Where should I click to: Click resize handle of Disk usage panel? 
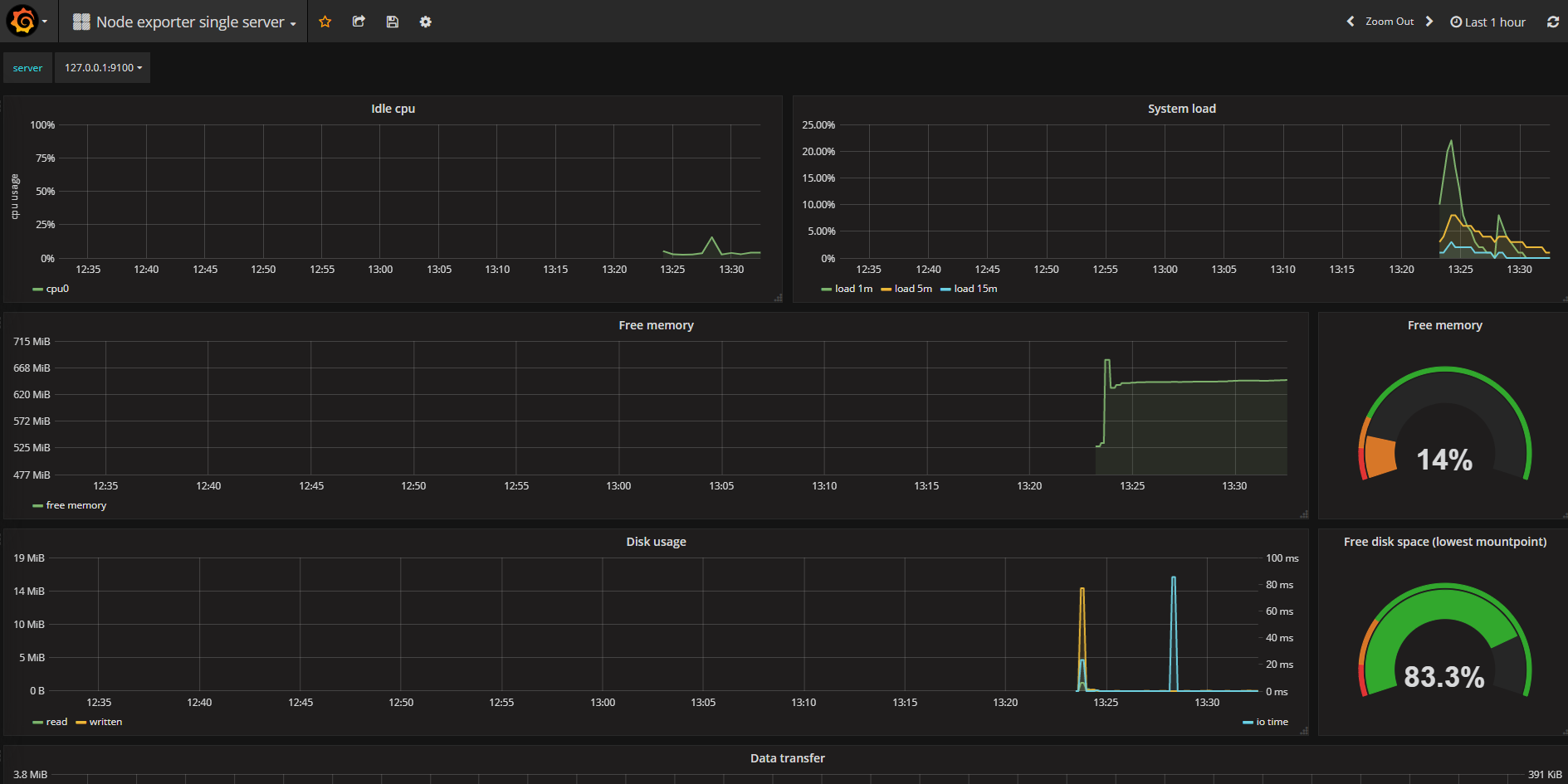click(1304, 731)
